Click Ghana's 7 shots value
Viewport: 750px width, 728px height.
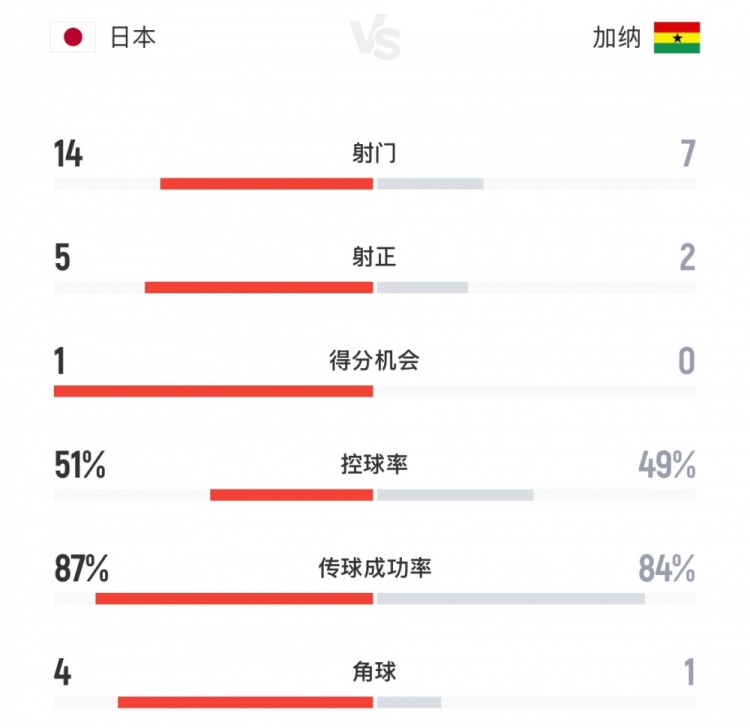[686, 154]
